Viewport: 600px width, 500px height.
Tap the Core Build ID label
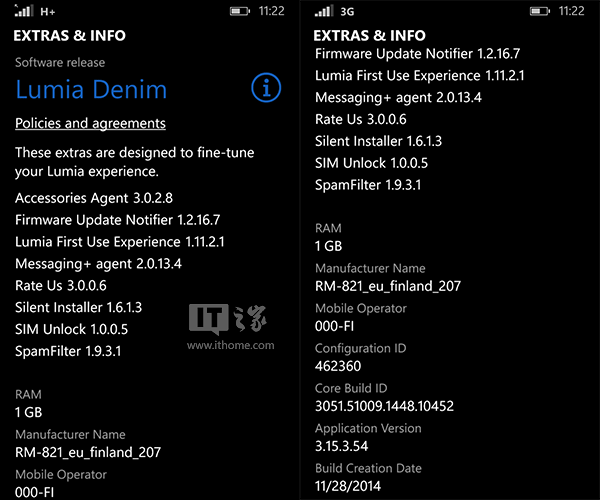coord(350,388)
